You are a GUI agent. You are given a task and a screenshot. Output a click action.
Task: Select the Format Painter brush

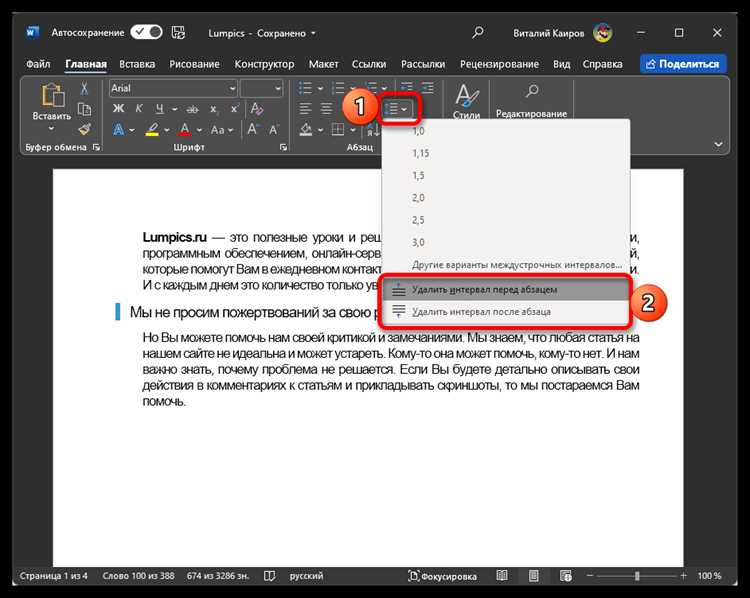click(85, 129)
